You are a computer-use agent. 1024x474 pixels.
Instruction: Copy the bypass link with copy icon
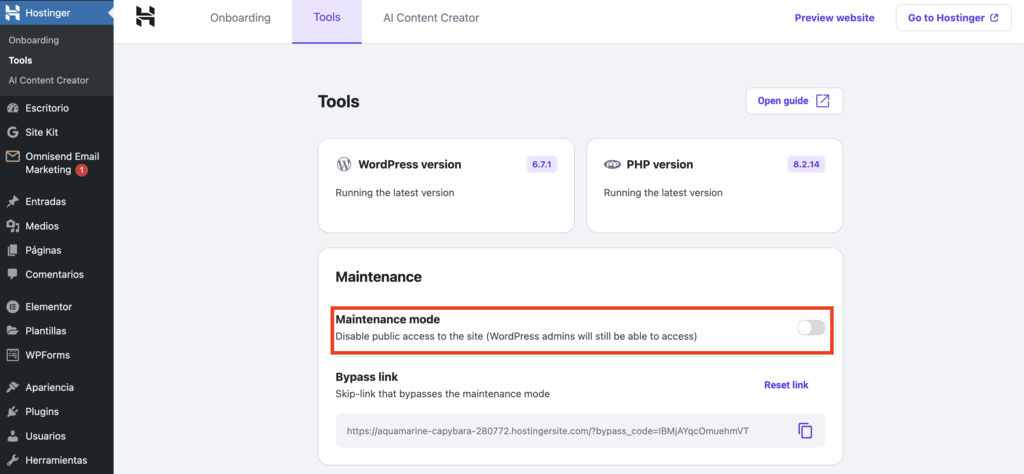click(805, 431)
